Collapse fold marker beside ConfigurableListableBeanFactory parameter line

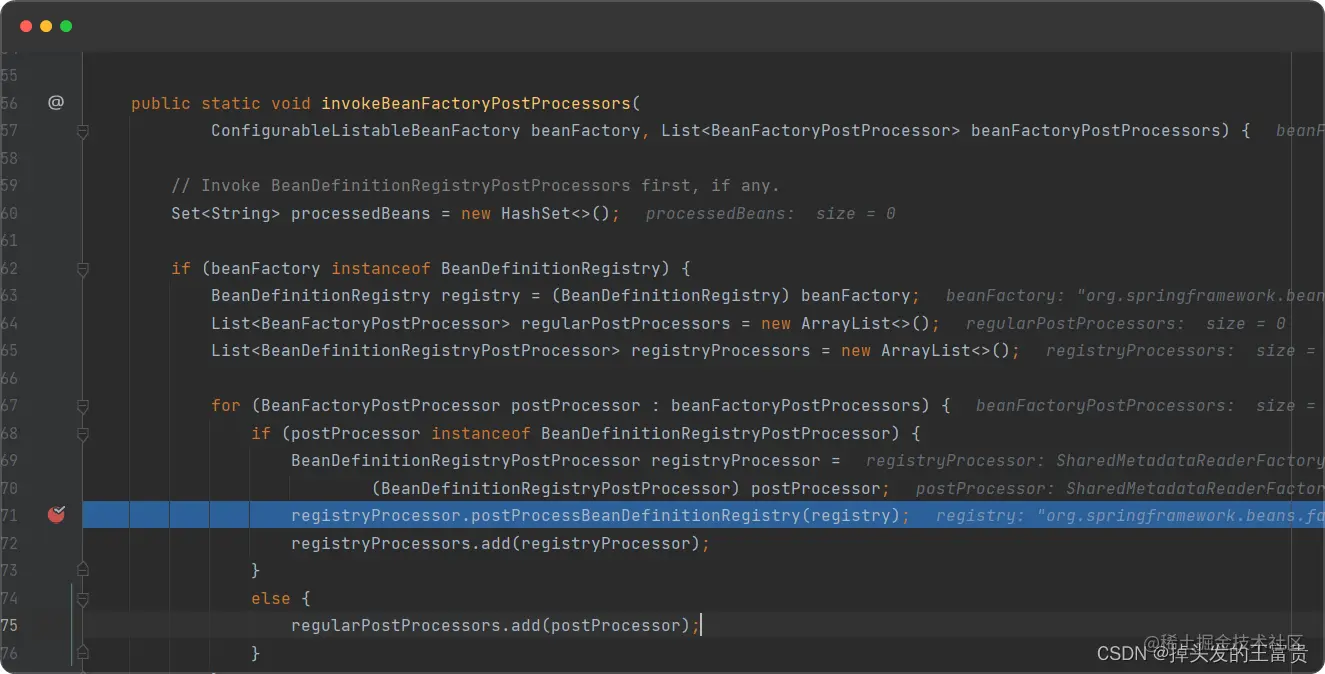[x=83, y=131]
